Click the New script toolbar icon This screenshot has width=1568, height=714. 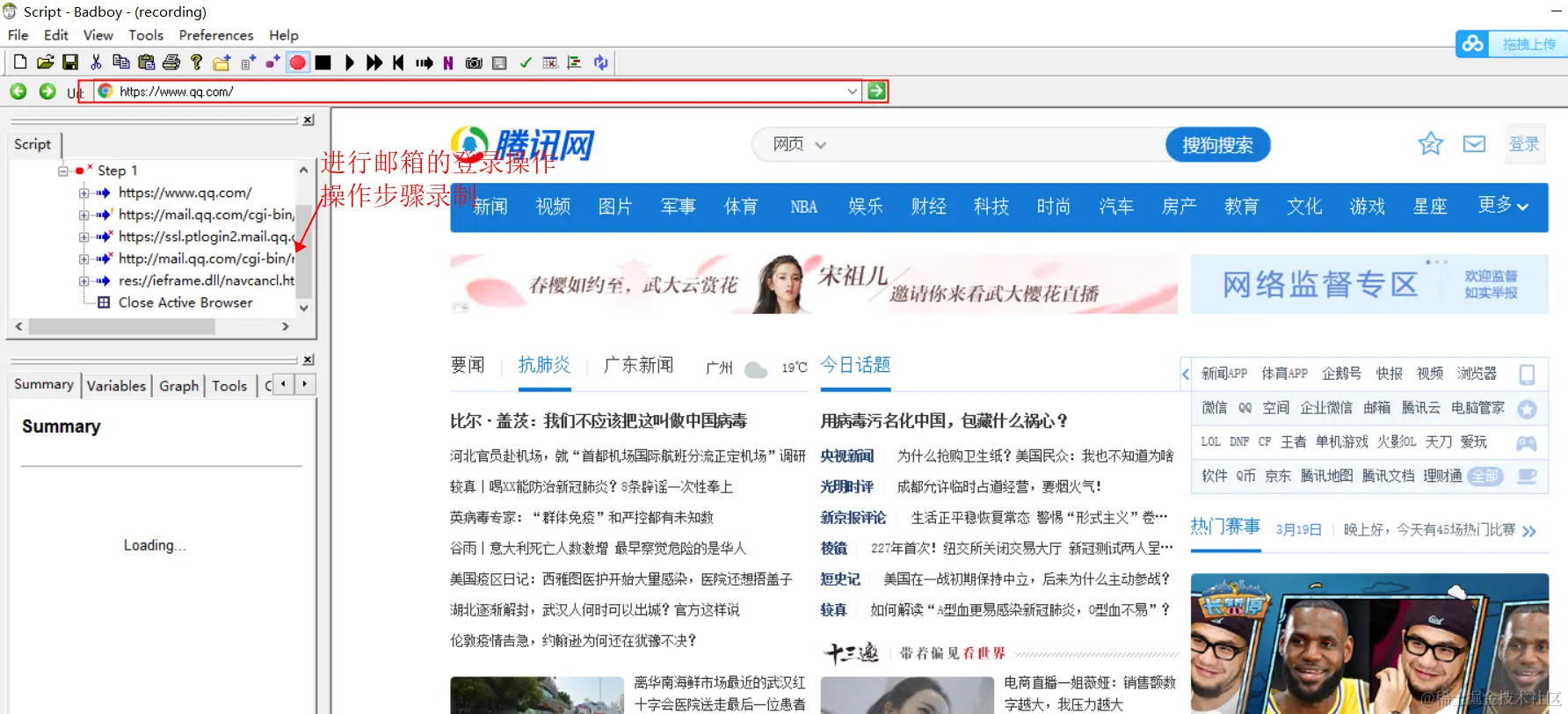coord(20,62)
